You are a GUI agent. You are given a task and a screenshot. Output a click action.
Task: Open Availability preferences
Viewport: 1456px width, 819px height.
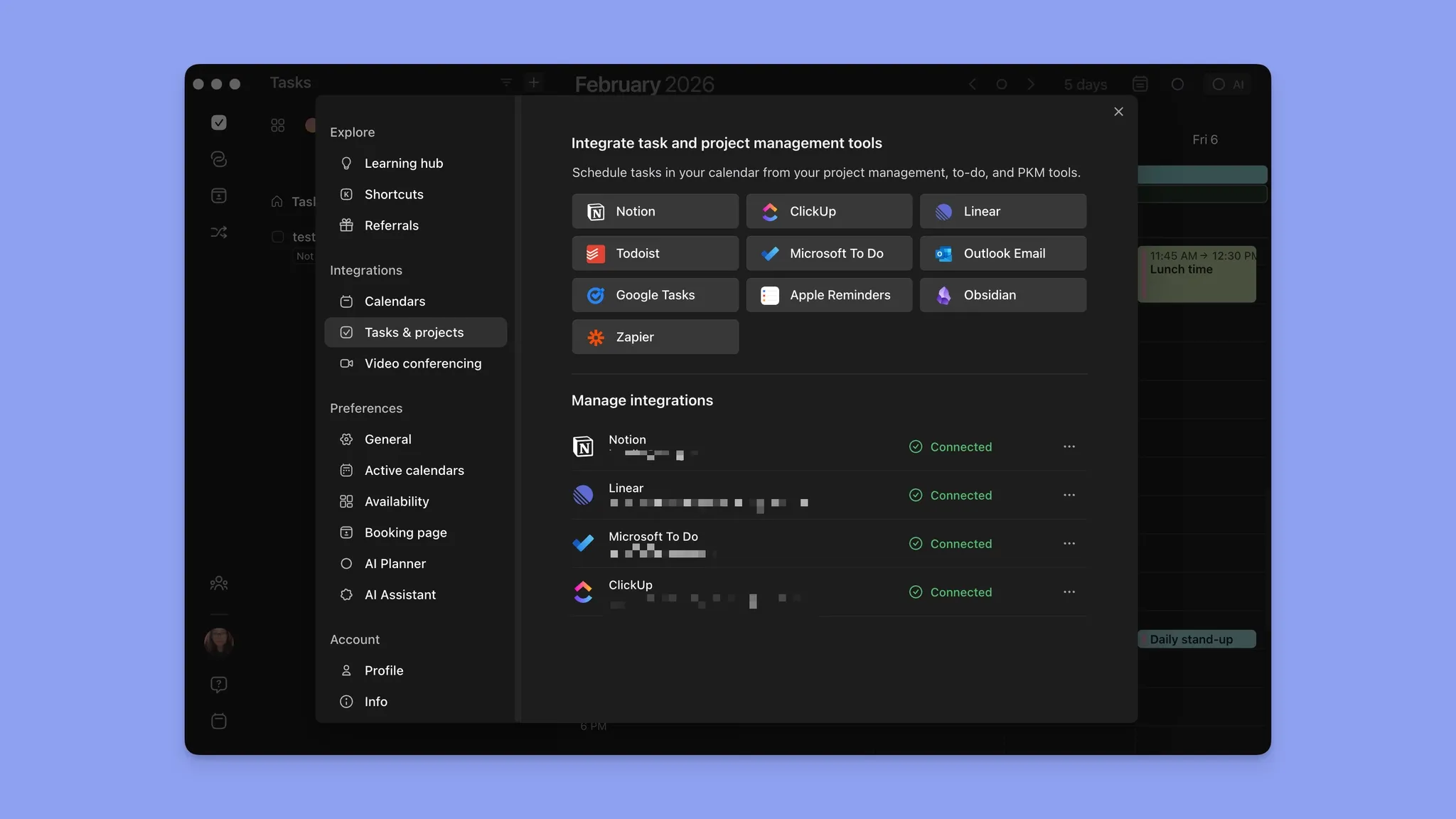click(415, 501)
